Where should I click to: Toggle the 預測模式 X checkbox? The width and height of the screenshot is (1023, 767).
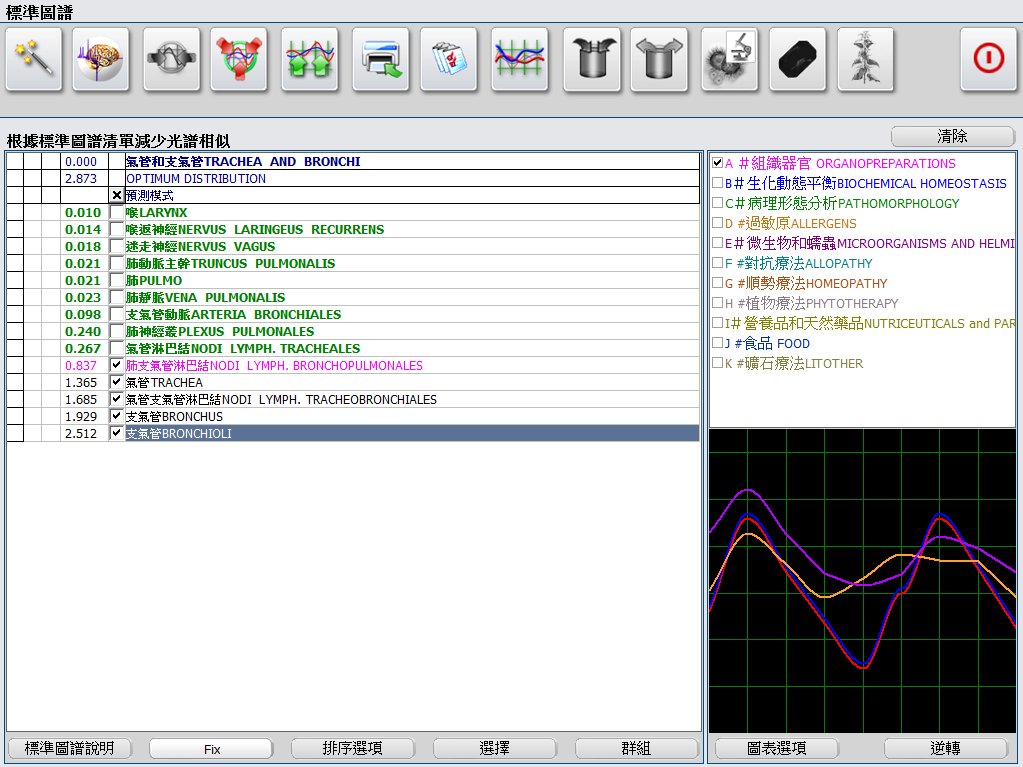(117, 196)
